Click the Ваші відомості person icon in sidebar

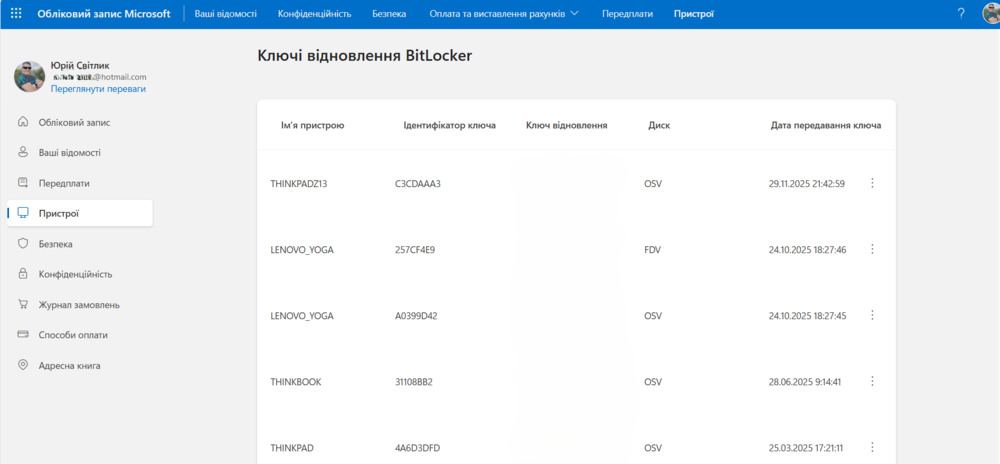pos(23,152)
